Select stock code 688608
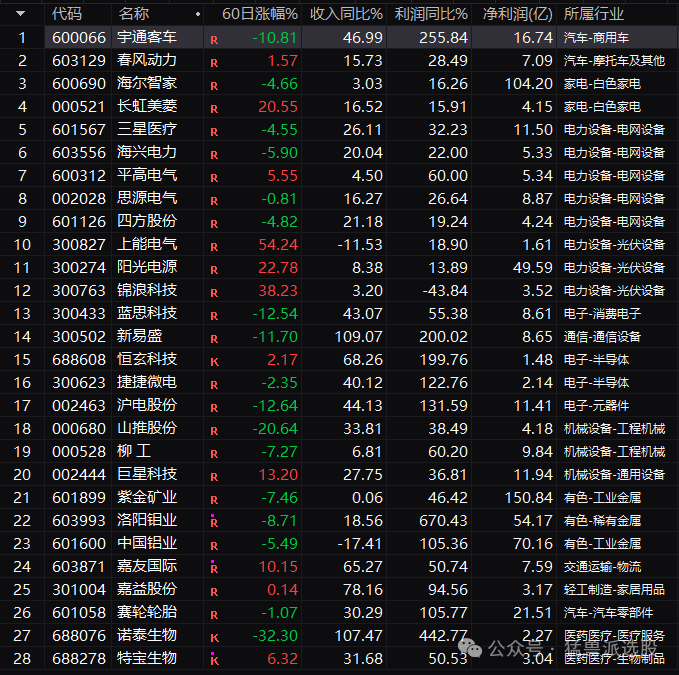 coord(79,359)
